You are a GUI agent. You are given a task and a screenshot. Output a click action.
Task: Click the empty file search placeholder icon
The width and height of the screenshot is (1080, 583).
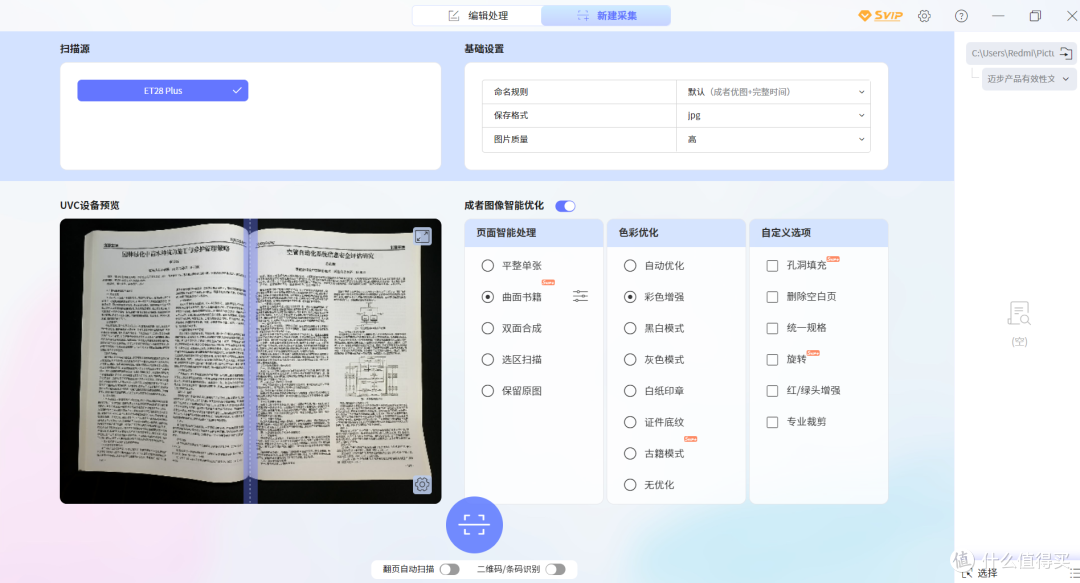click(x=1019, y=314)
